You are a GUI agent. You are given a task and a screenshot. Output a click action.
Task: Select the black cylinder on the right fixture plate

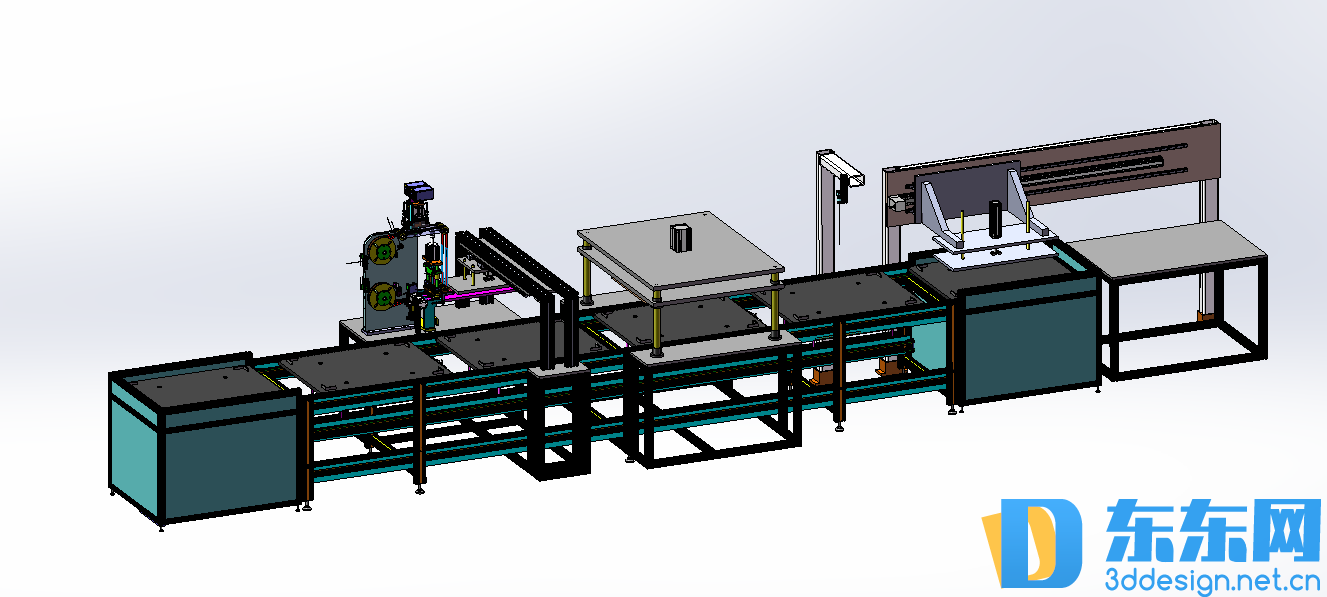(997, 217)
